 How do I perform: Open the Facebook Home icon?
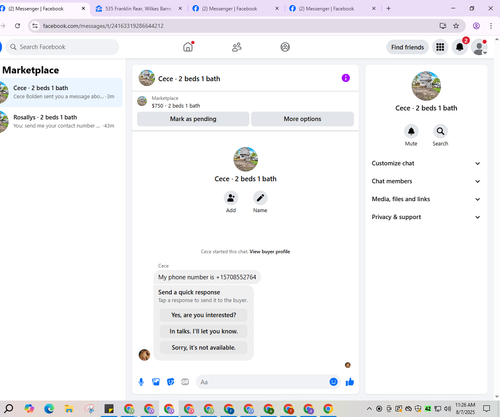tap(188, 47)
